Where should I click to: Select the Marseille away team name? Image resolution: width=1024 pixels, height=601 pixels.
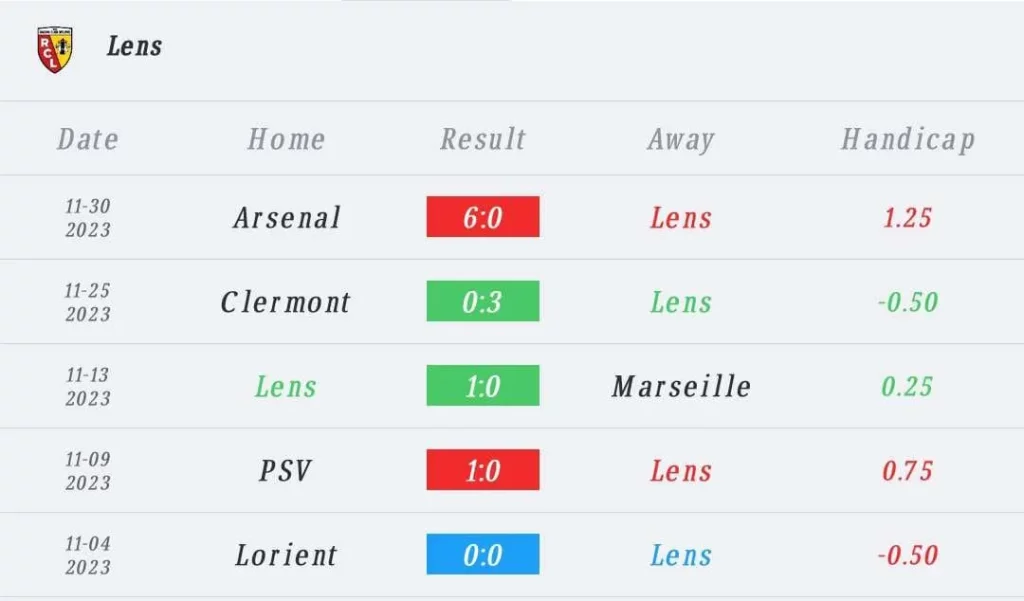(x=681, y=386)
